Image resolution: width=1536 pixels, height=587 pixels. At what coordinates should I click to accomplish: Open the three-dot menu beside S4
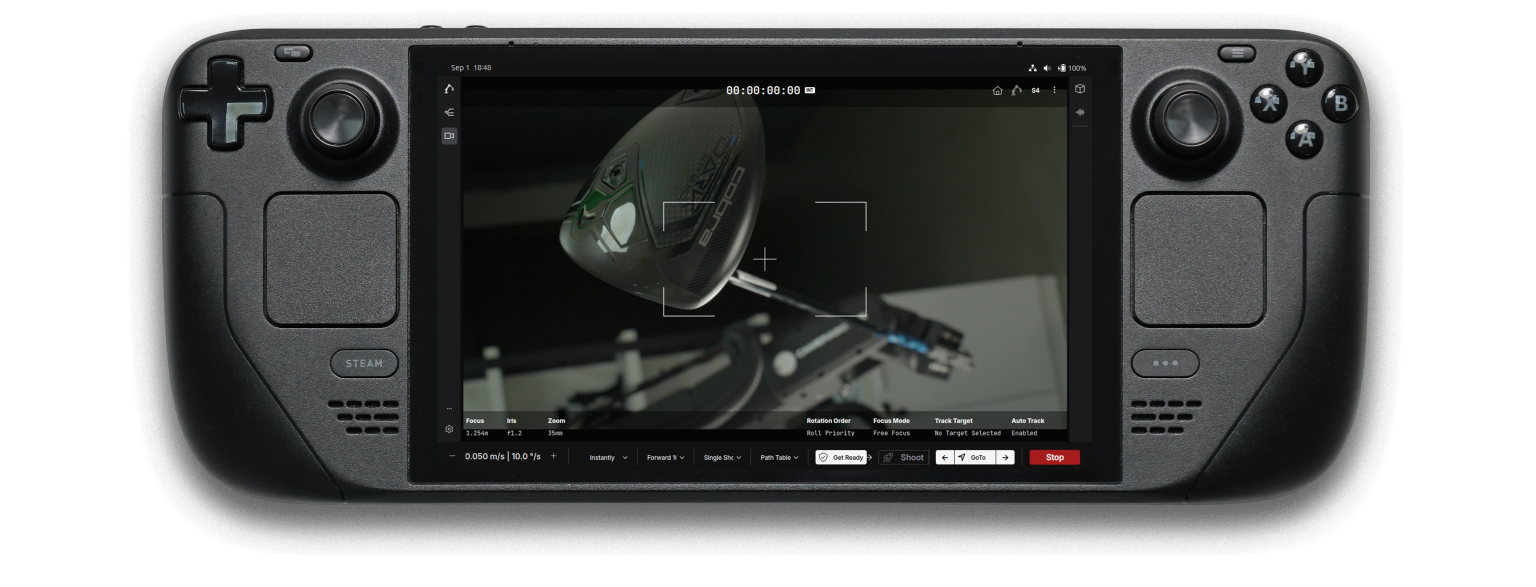1054,90
